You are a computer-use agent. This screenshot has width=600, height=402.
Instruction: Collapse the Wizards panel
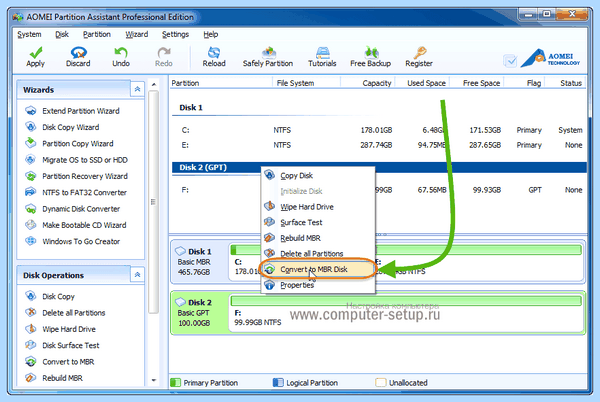pyautogui.click(x=137, y=90)
